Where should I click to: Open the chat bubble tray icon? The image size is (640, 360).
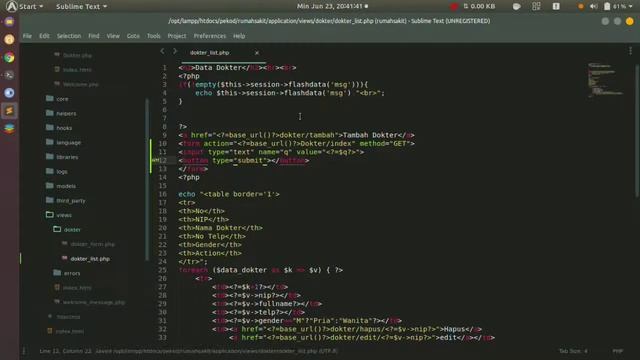coord(516,6)
